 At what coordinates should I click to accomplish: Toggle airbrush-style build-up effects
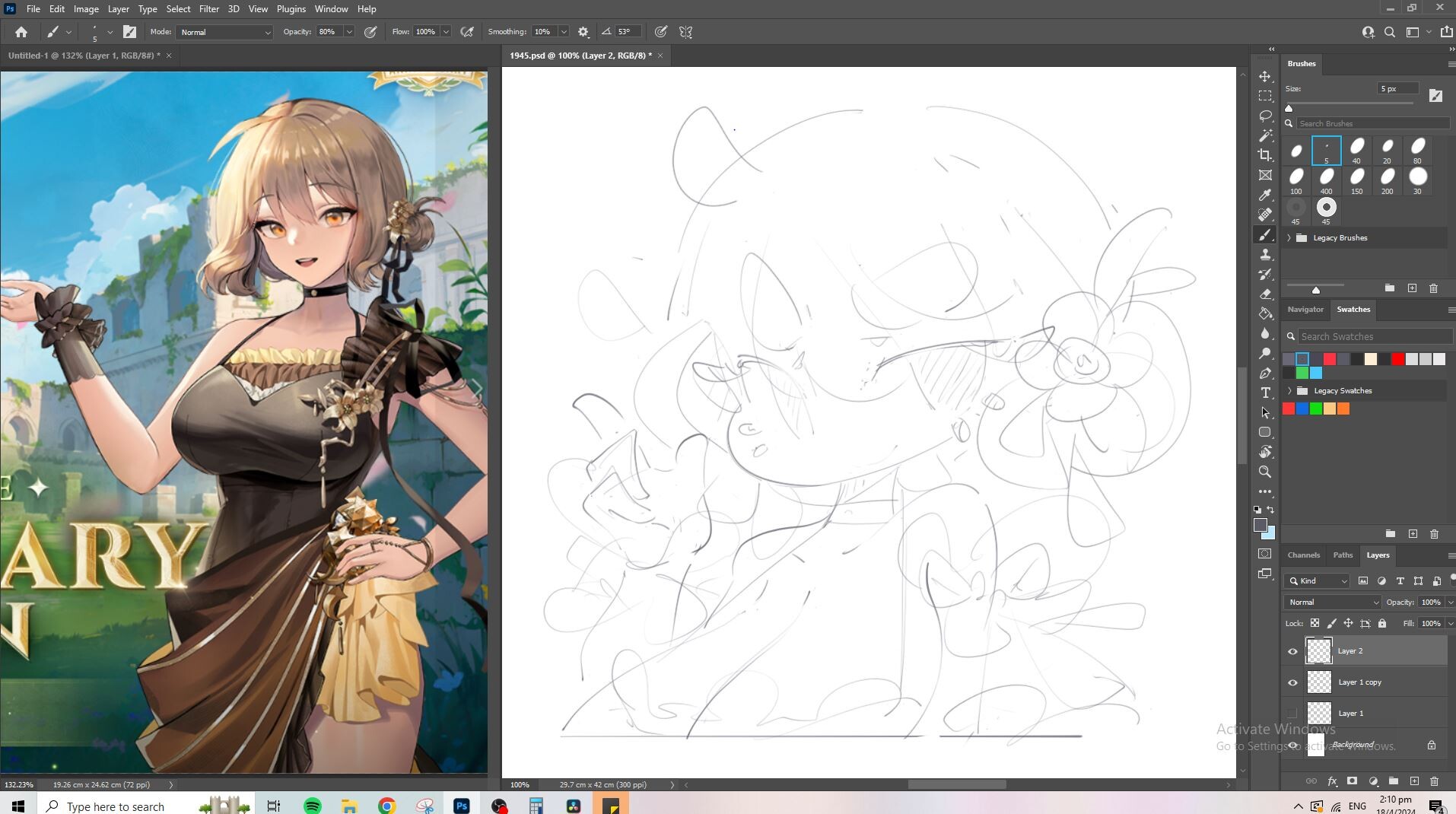pos(467,32)
